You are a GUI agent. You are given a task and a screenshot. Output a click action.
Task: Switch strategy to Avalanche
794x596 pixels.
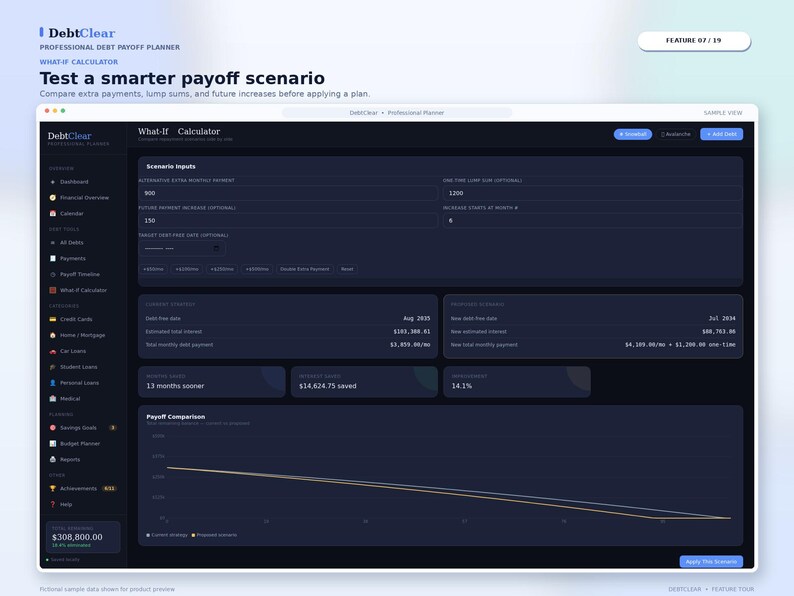676,134
